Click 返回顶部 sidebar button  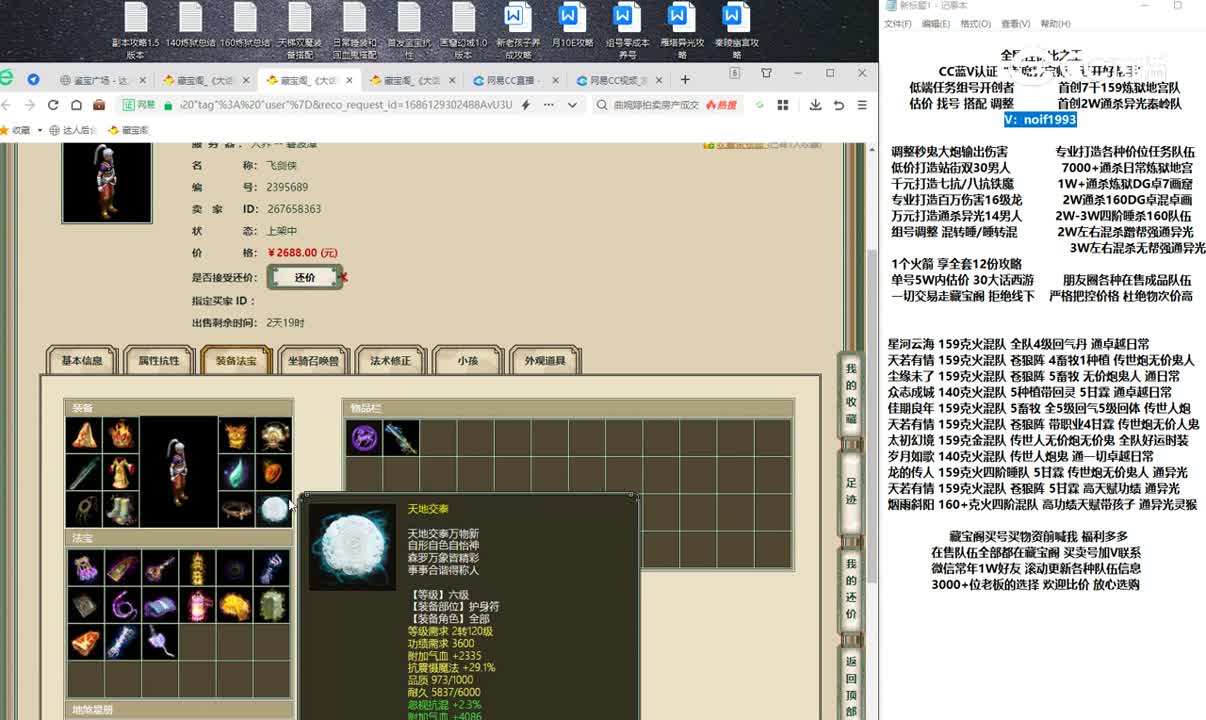point(851,684)
